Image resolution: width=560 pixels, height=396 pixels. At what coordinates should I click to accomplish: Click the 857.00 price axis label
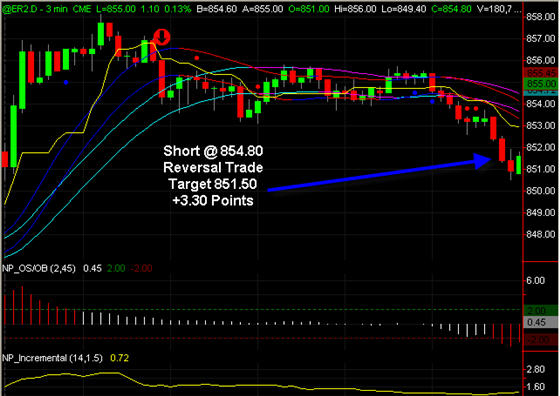coord(541,38)
